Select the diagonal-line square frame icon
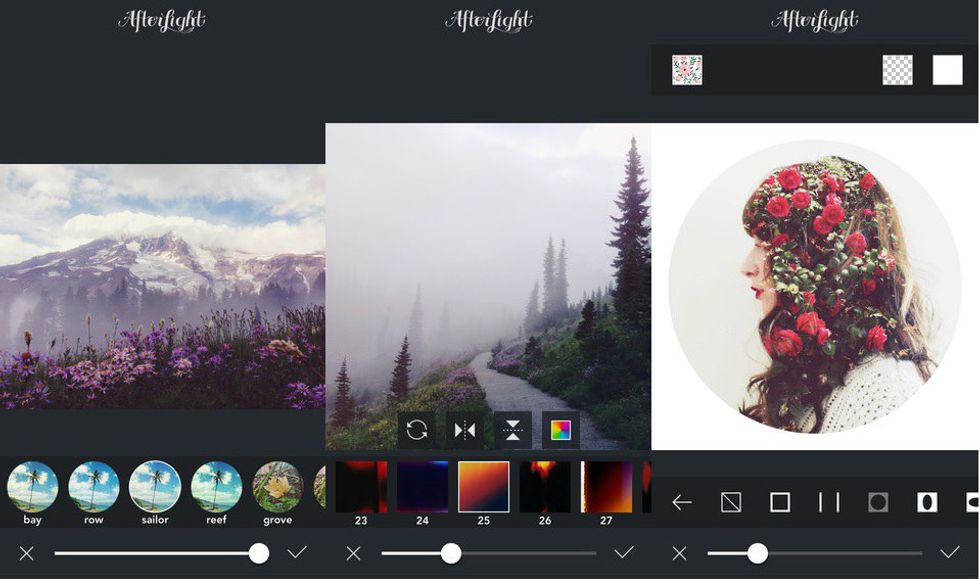Screen dimensions: 980x579 click(x=731, y=502)
